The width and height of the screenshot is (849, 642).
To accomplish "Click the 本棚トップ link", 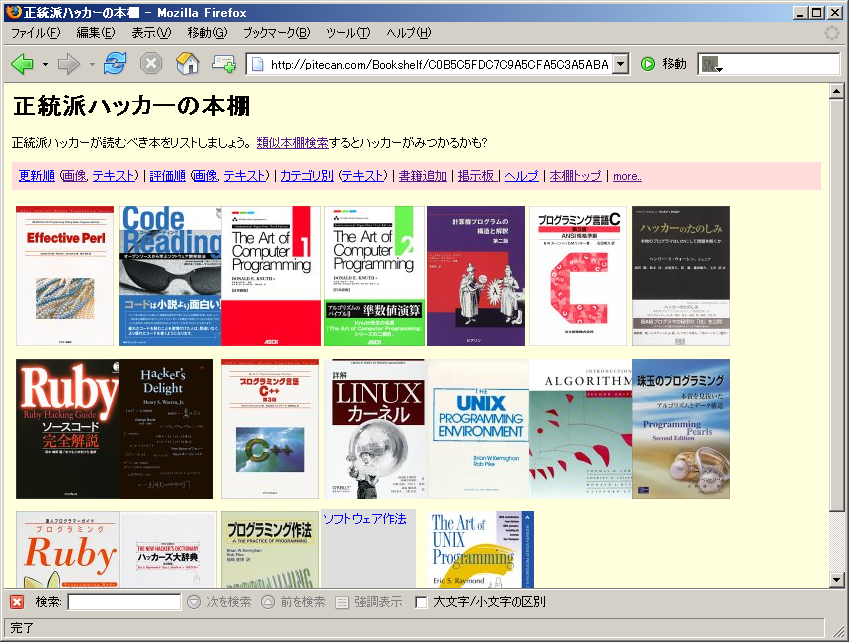I will point(576,176).
